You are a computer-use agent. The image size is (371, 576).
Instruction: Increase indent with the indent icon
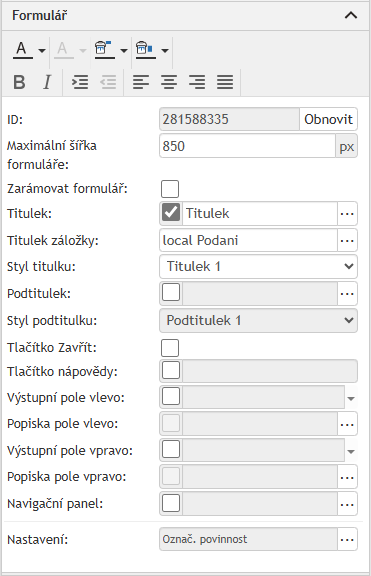pos(80,82)
